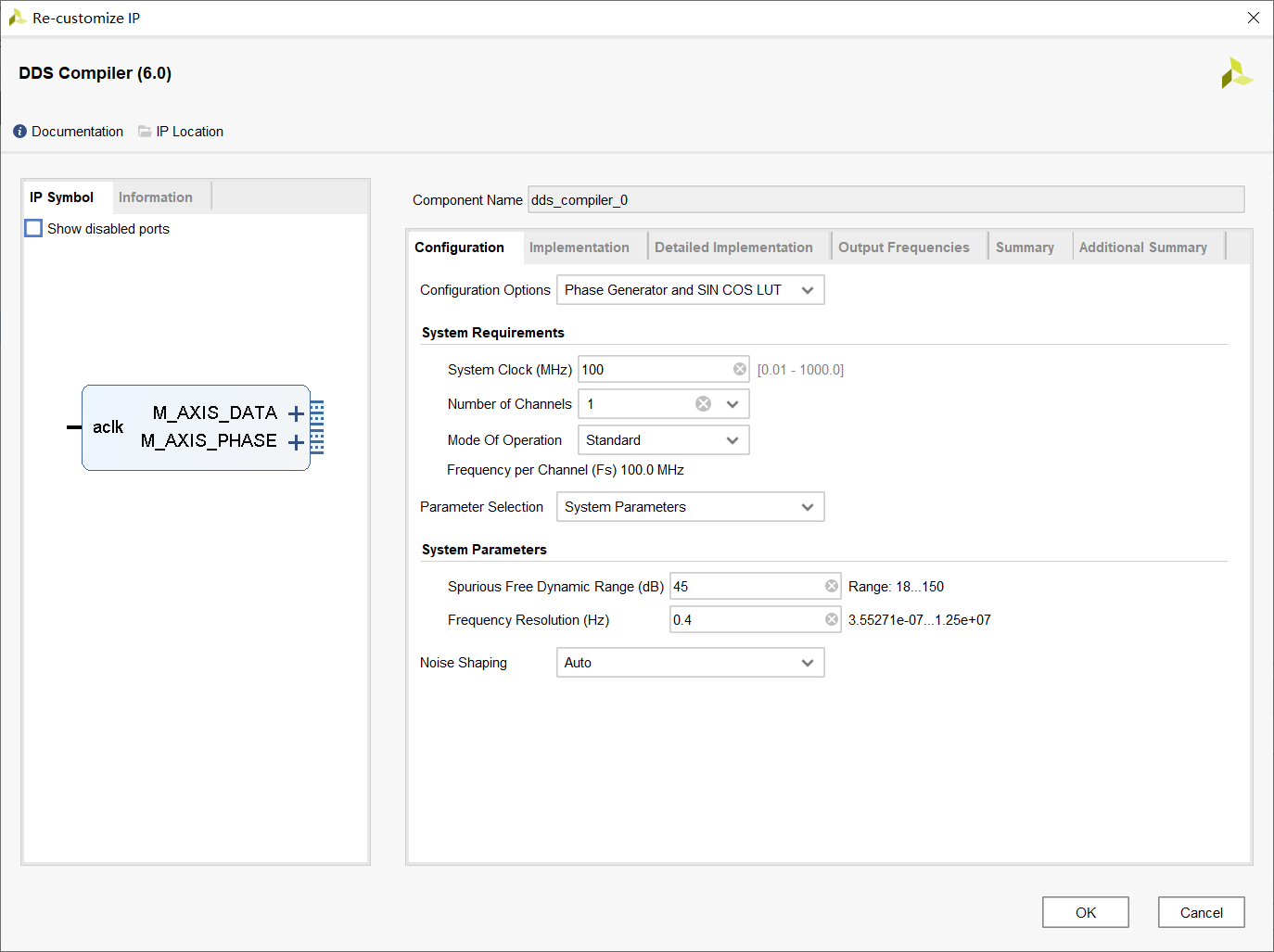The image size is (1274, 952).
Task: Enable the Show disabled ports checkbox
Action: point(33,228)
